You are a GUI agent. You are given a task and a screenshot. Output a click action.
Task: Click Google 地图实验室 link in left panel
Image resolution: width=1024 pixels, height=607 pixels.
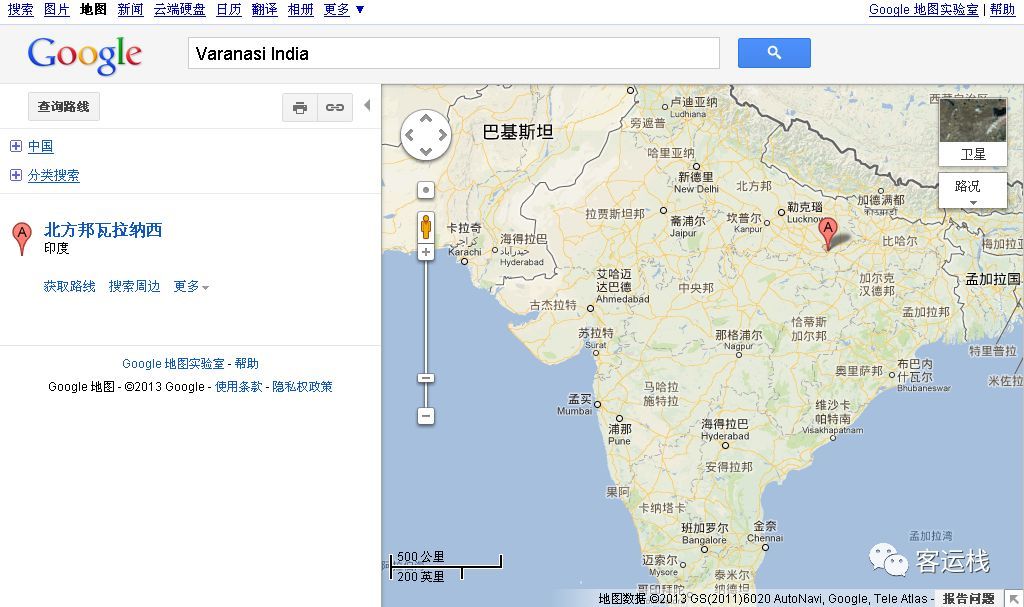point(173,364)
